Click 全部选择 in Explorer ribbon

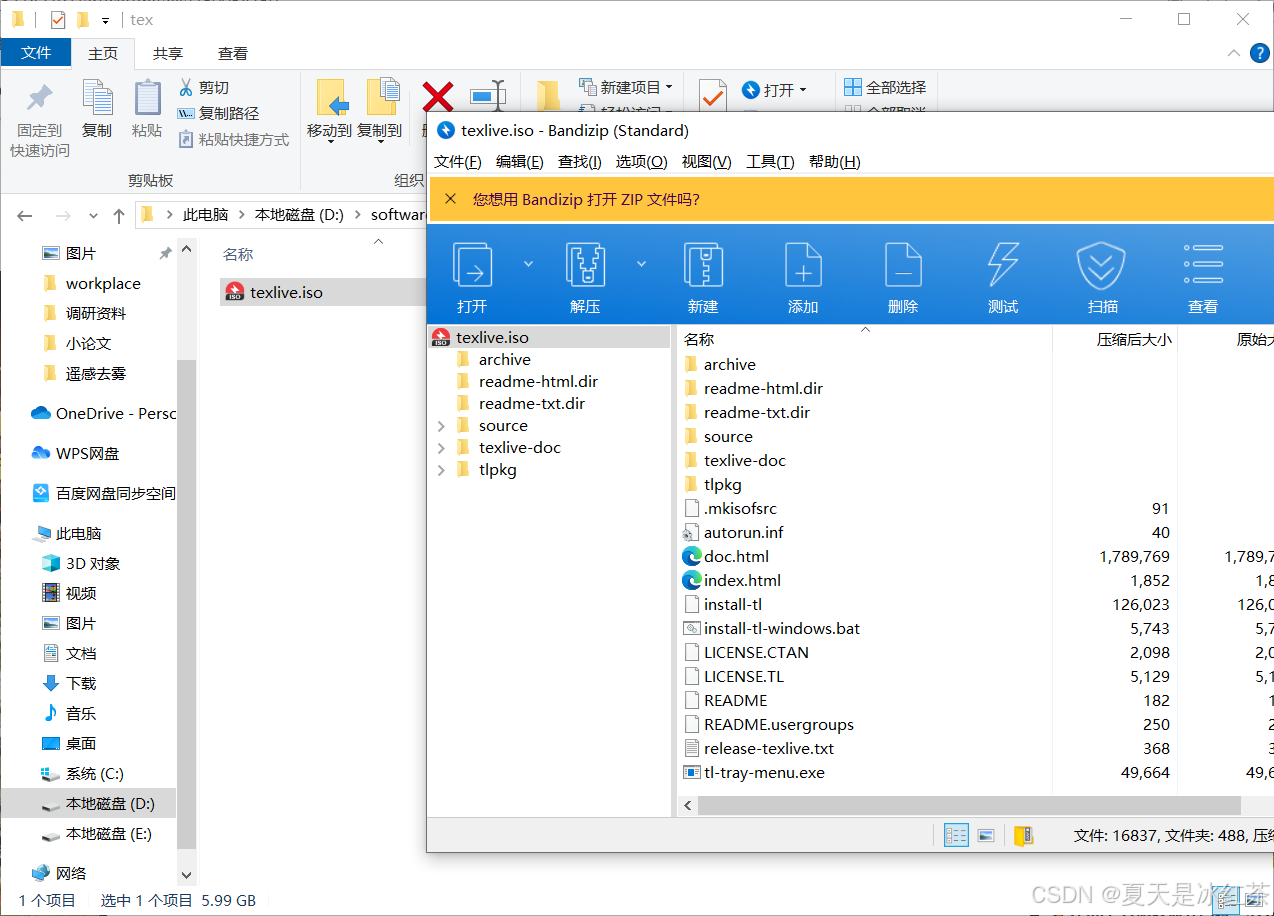(x=885, y=87)
